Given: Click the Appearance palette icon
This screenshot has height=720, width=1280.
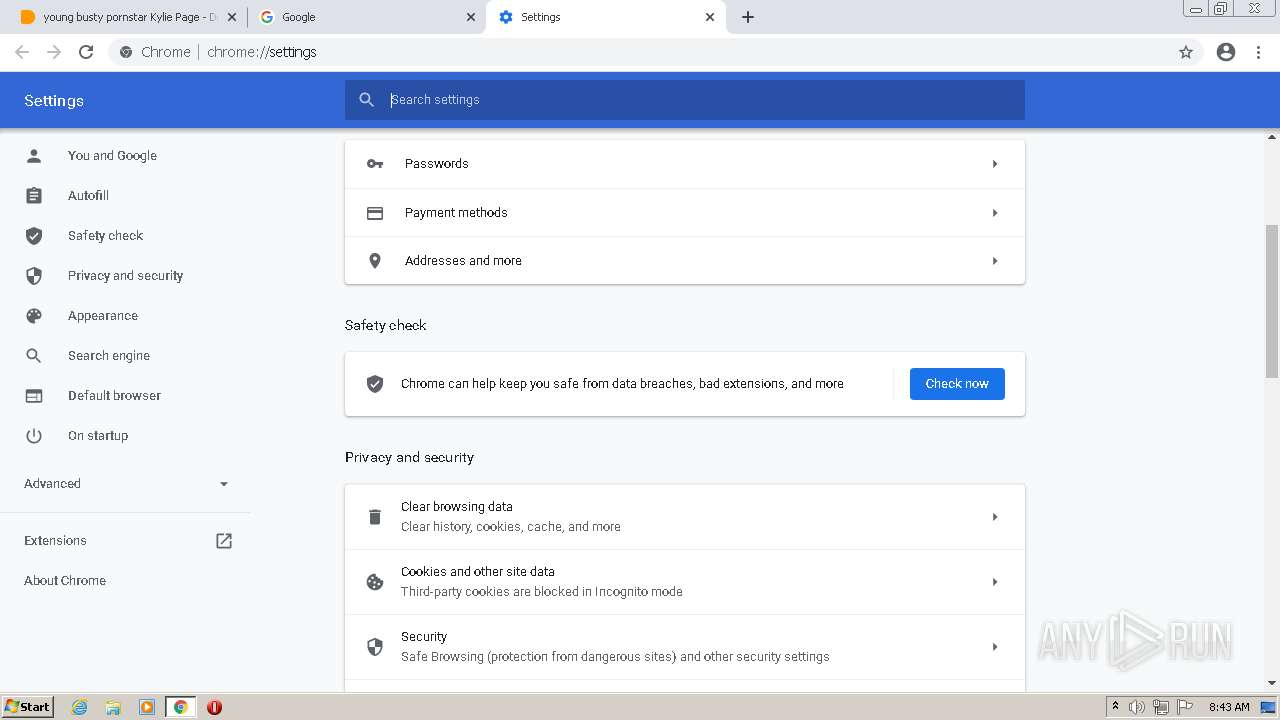Looking at the screenshot, I should click(34, 316).
